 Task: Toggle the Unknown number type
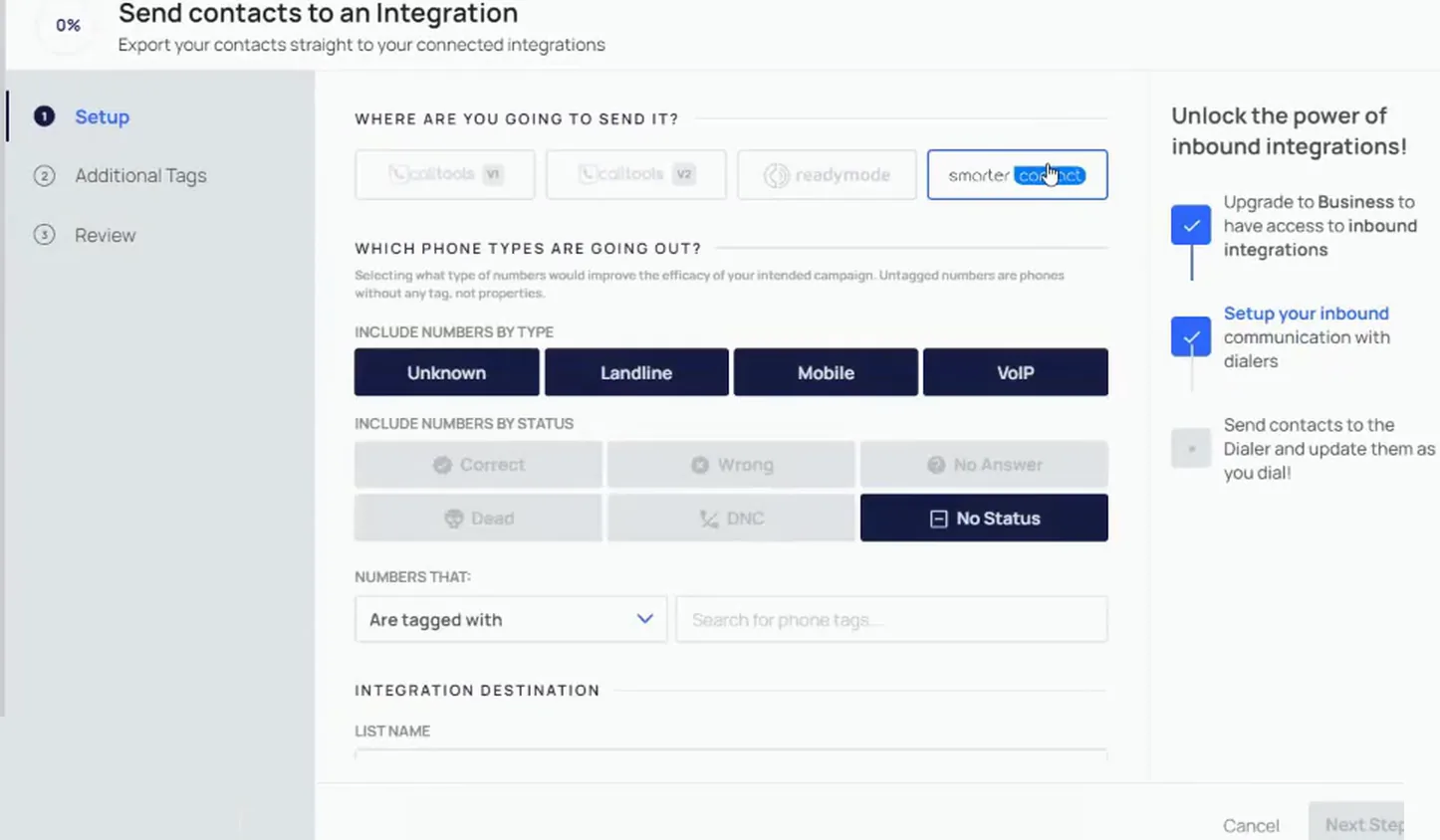click(x=446, y=372)
